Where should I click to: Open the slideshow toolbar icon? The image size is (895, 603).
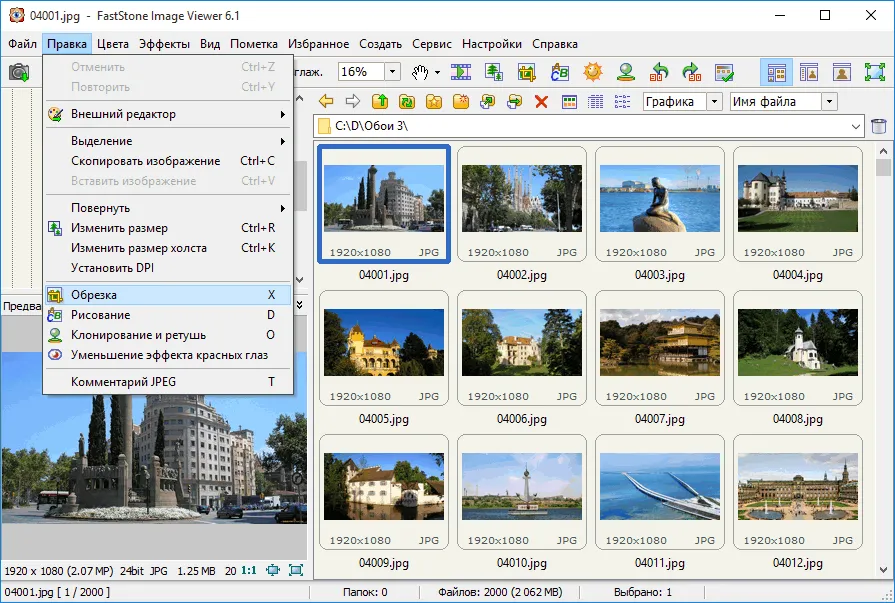pos(461,72)
